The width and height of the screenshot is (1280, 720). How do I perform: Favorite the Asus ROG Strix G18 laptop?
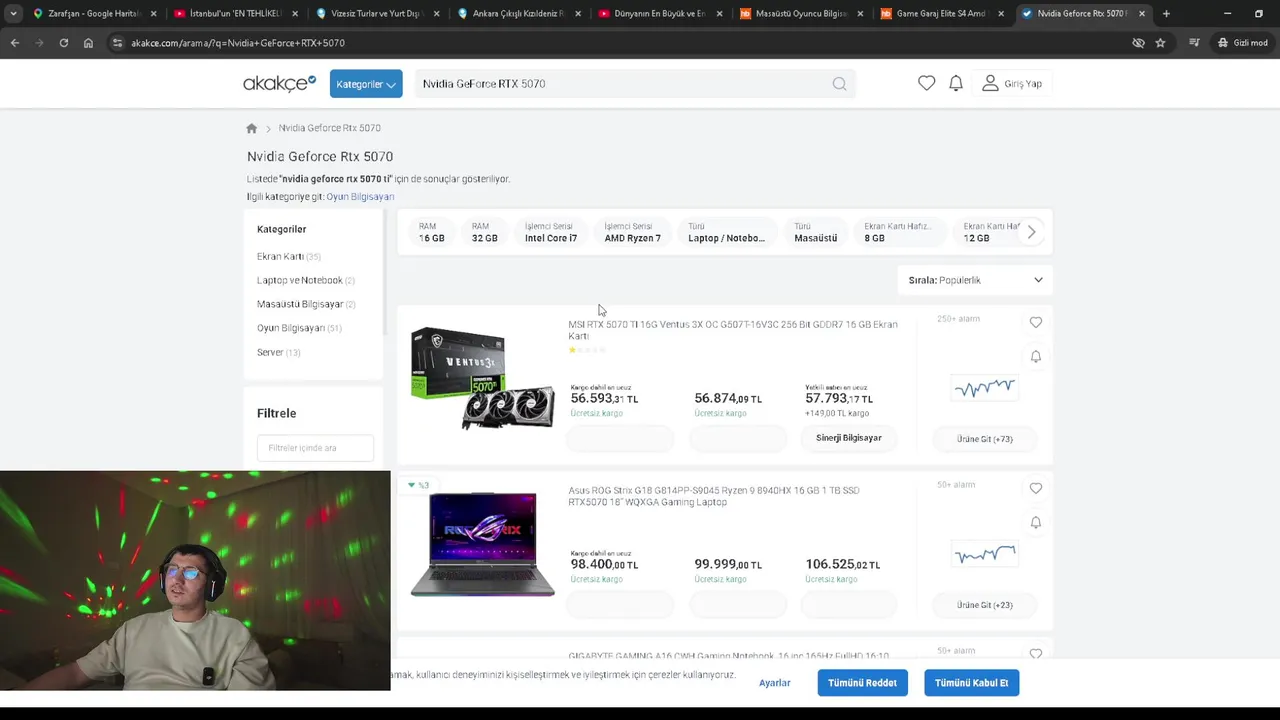pyautogui.click(x=1036, y=488)
